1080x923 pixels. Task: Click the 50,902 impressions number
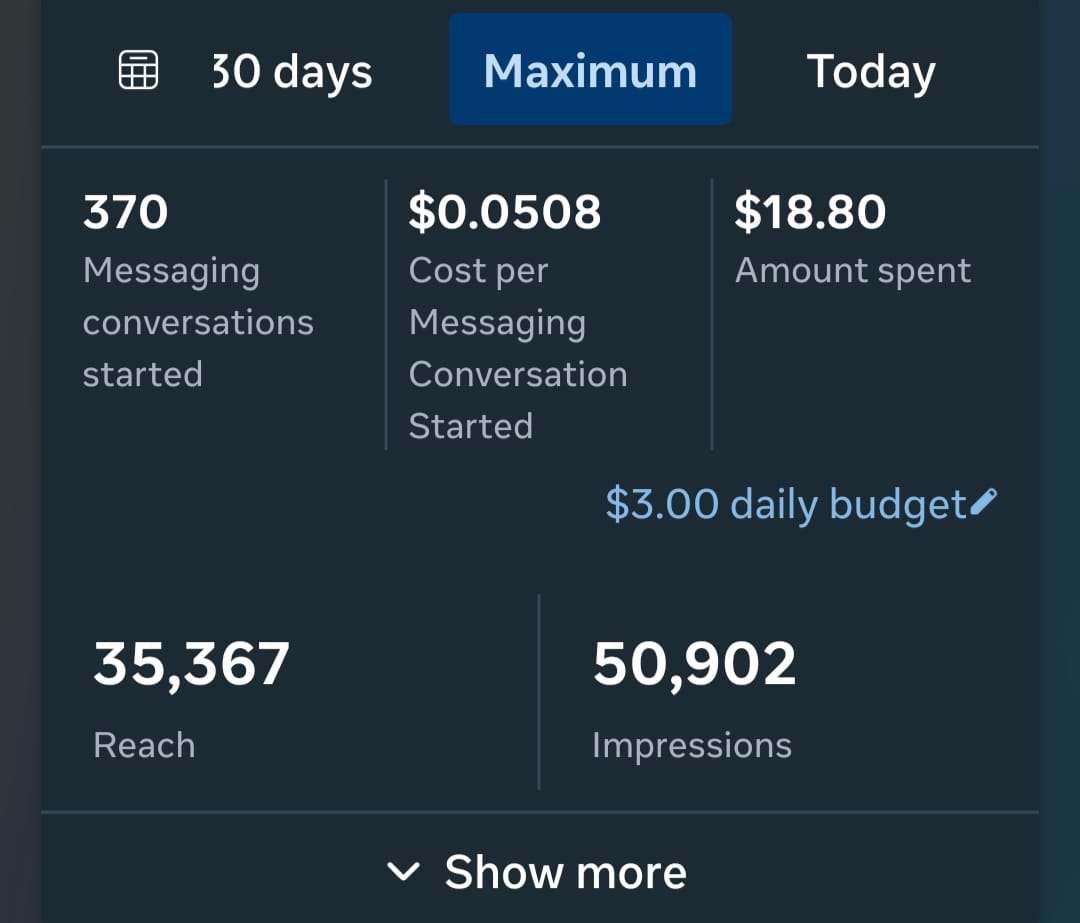click(x=695, y=664)
